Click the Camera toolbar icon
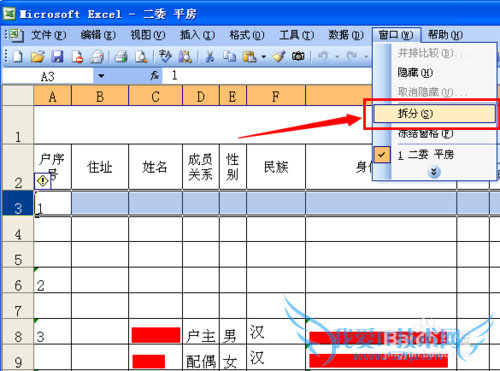 298,57
